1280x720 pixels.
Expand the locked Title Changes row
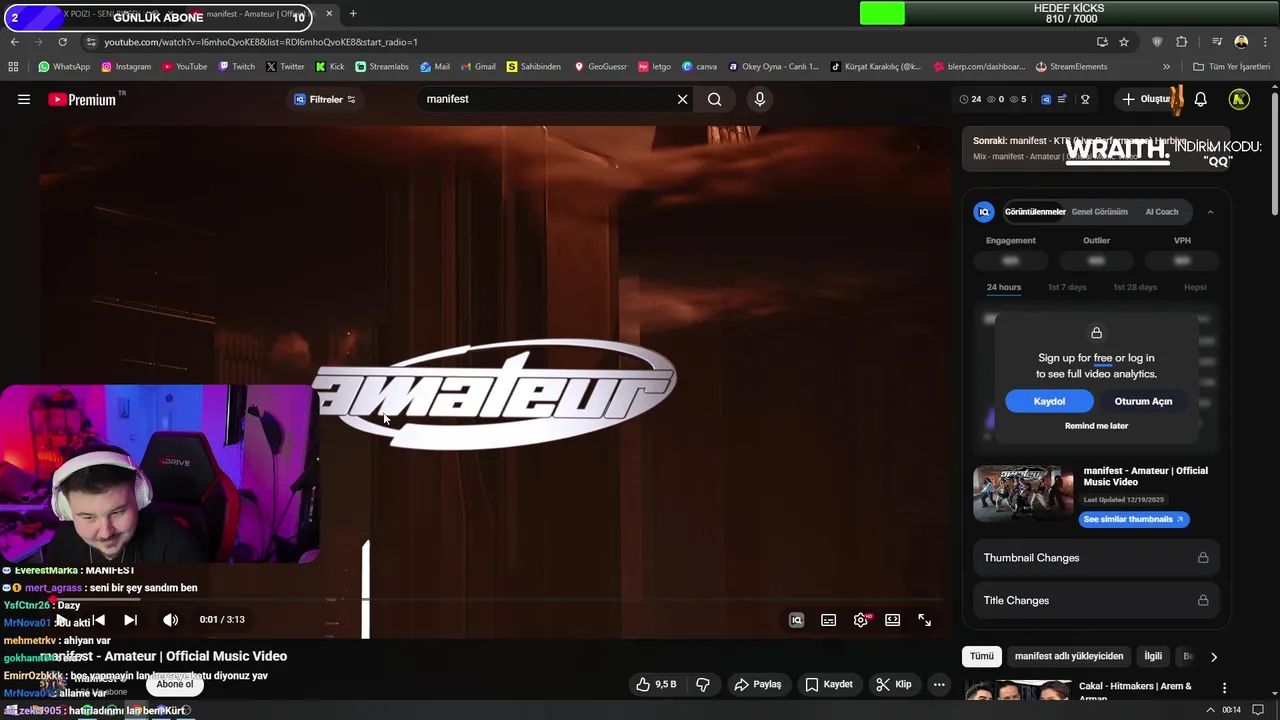(x=1096, y=600)
